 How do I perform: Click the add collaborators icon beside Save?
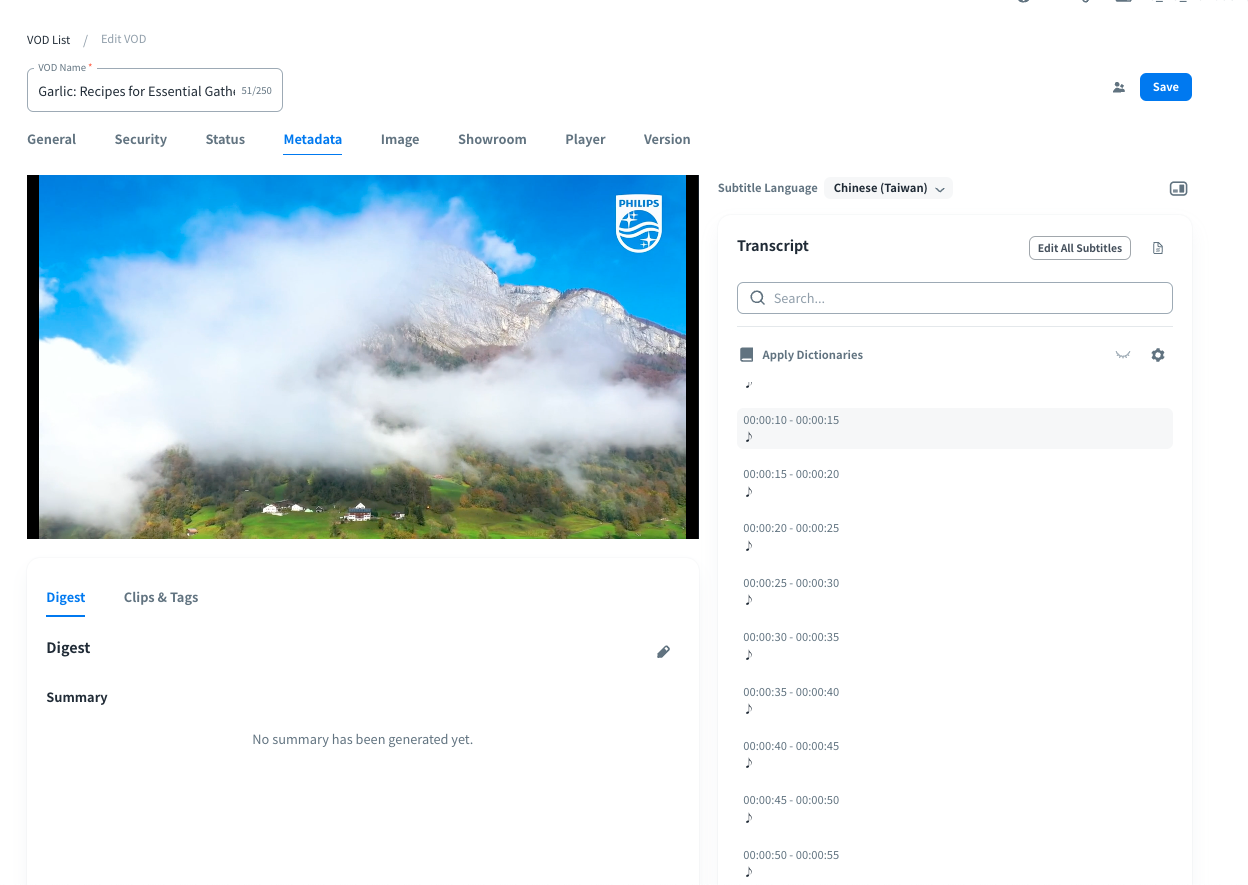[x=1118, y=87]
